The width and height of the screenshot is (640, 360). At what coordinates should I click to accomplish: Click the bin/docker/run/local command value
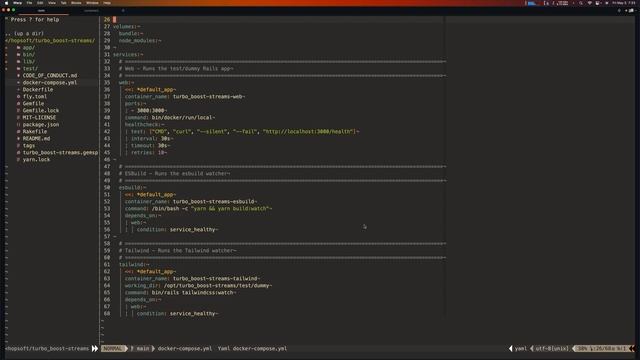coord(182,117)
